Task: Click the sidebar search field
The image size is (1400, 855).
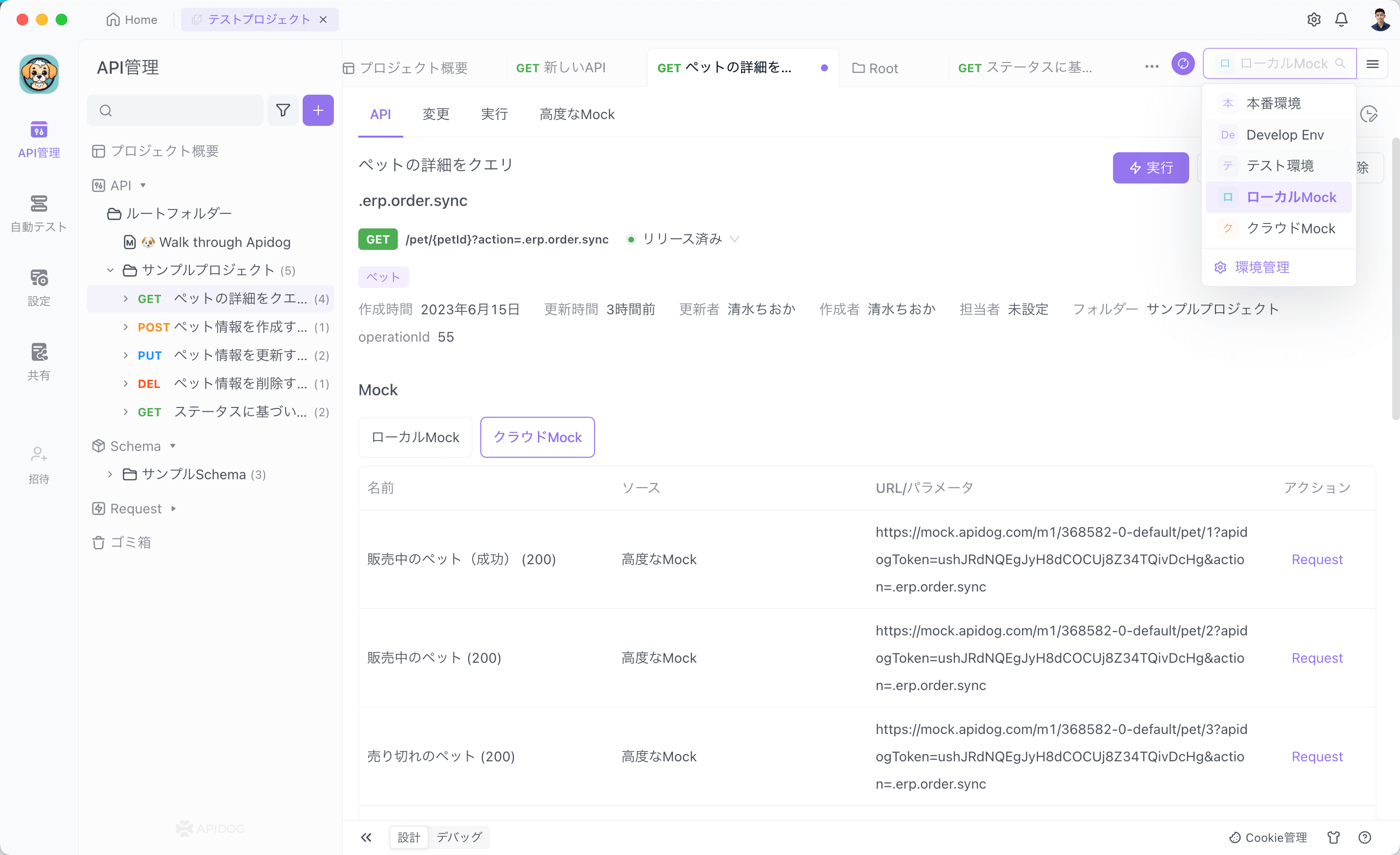Action: 175,110
